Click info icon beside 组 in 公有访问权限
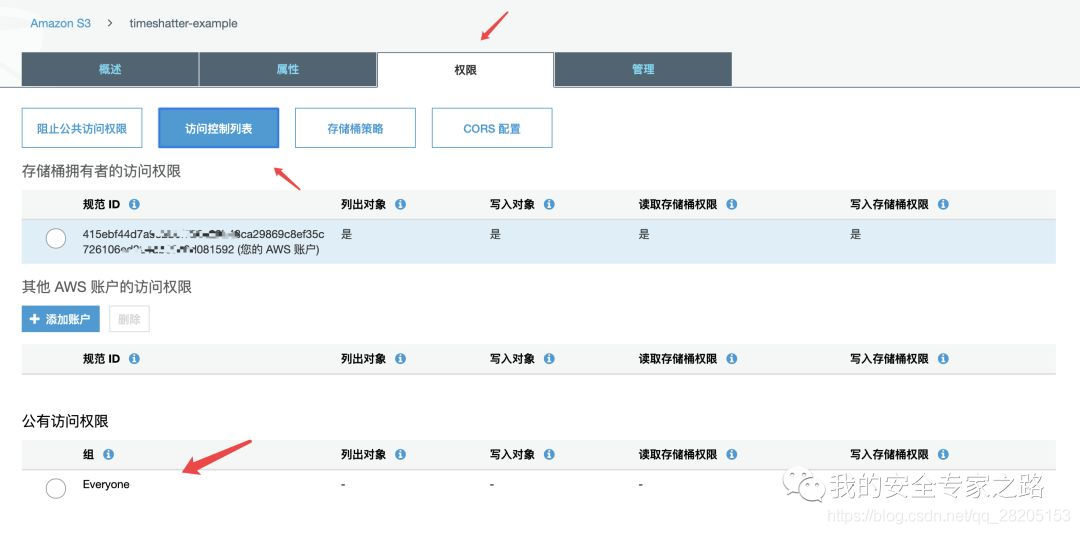The image size is (1080, 534). point(108,455)
